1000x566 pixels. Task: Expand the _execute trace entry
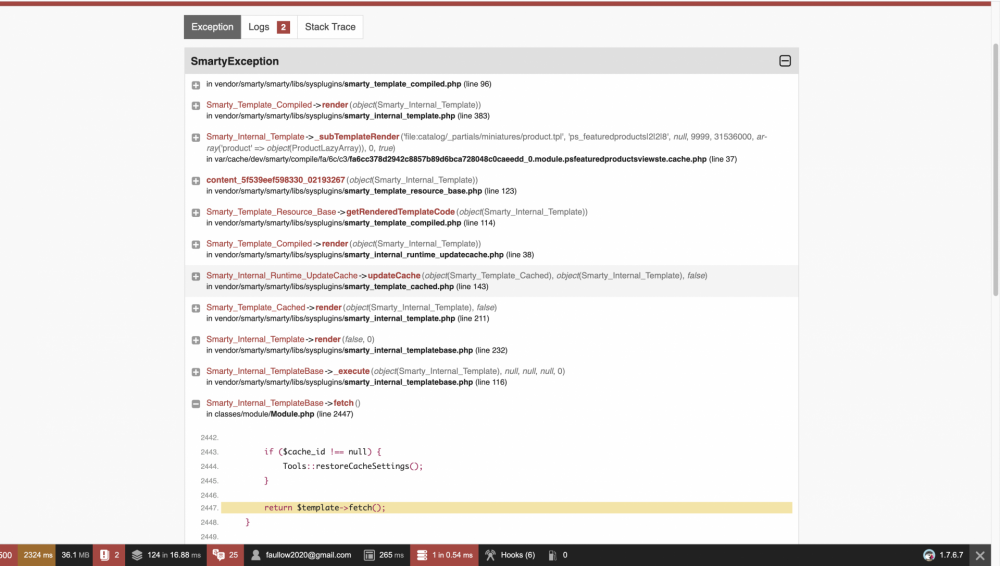tap(196, 372)
